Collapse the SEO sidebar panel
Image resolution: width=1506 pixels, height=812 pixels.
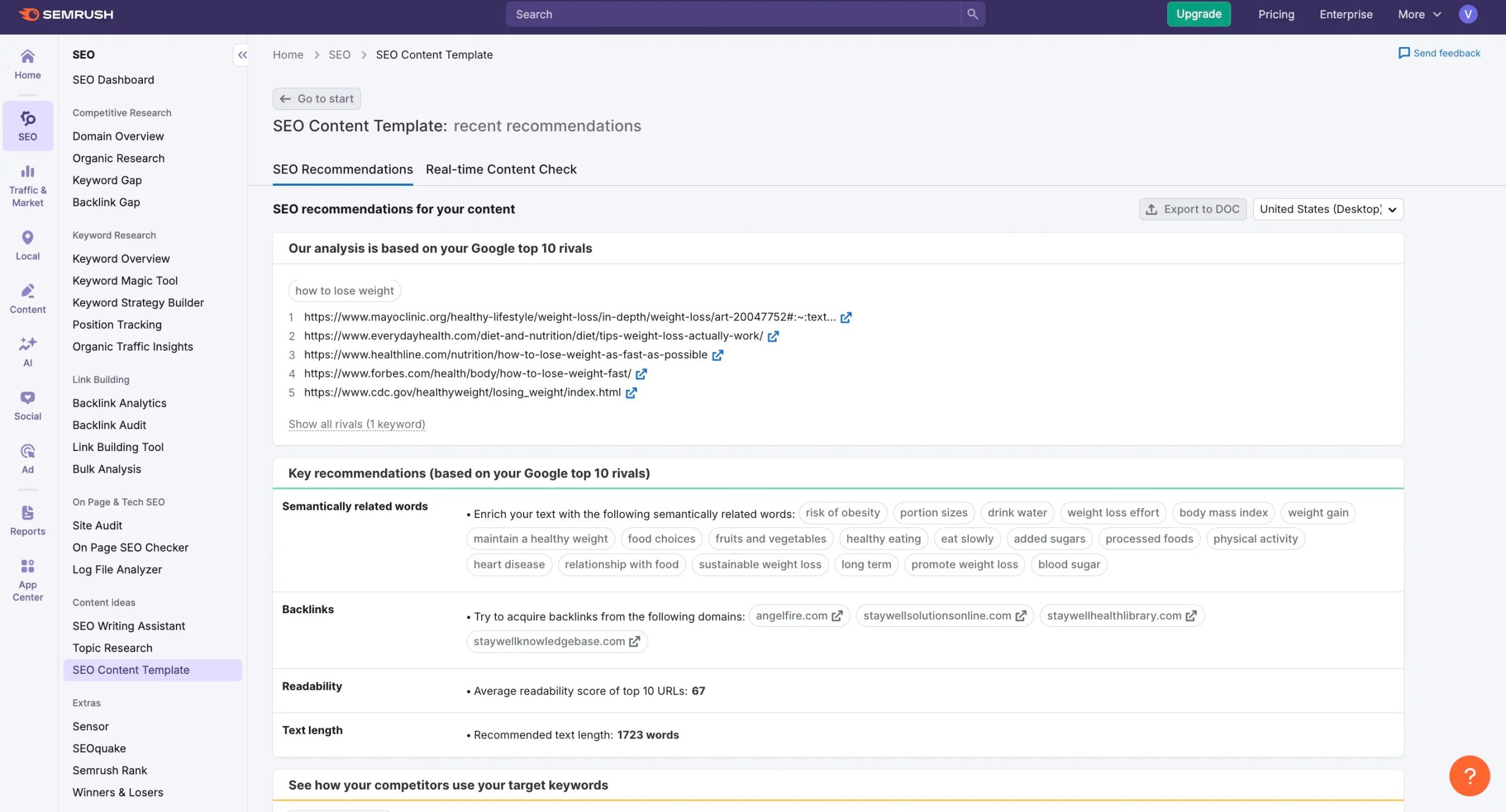click(x=242, y=55)
